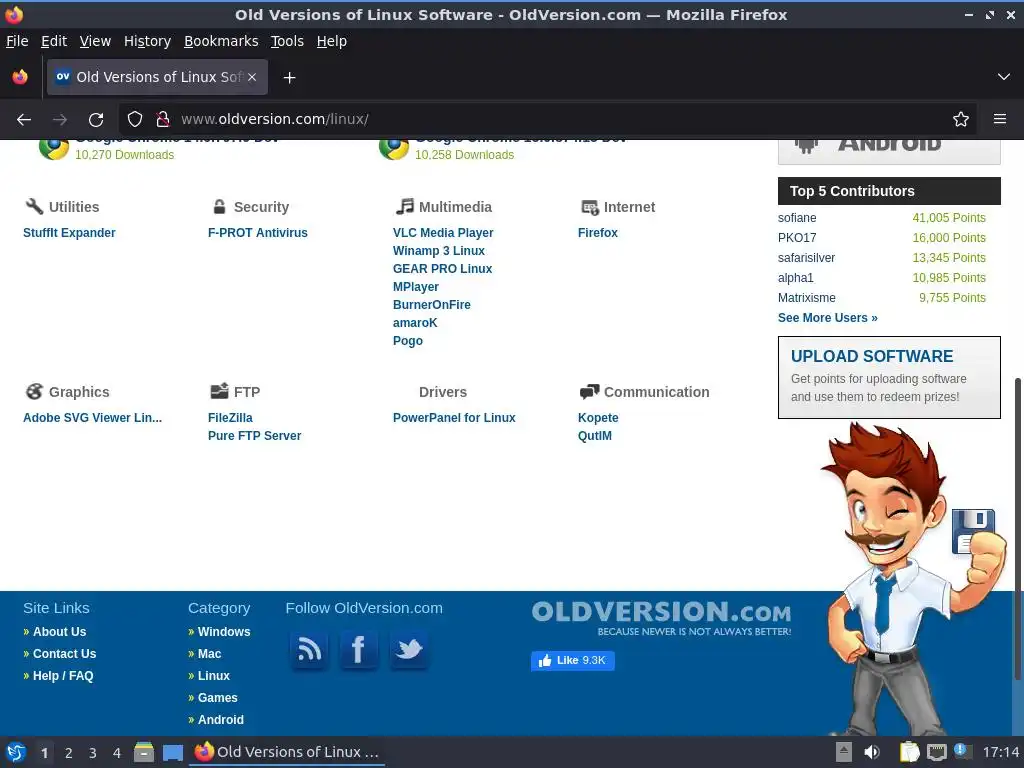
Task: Open the Firefox View icon
Action: pos(20,77)
